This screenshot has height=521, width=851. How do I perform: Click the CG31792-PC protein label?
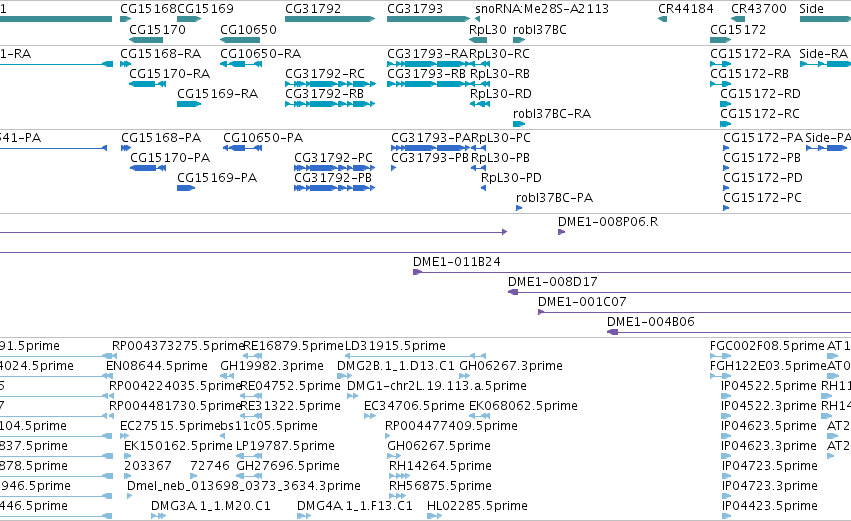tap(333, 158)
